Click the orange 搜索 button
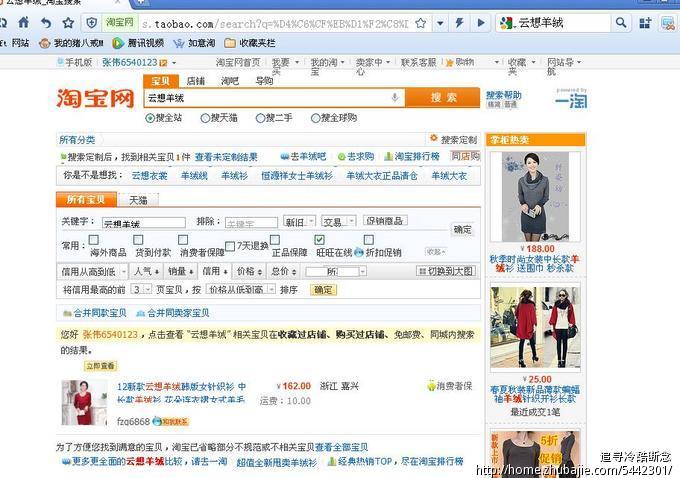The height and width of the screenshot is (478, 680). [443, 97]
